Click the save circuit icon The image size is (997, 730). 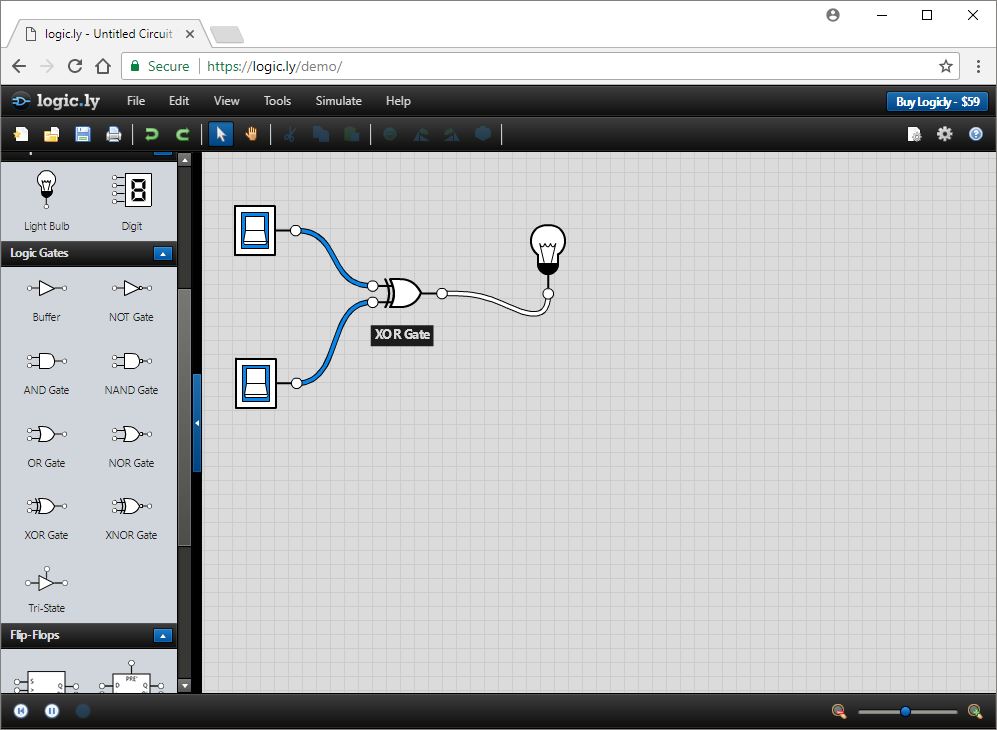tap(83, 134)
